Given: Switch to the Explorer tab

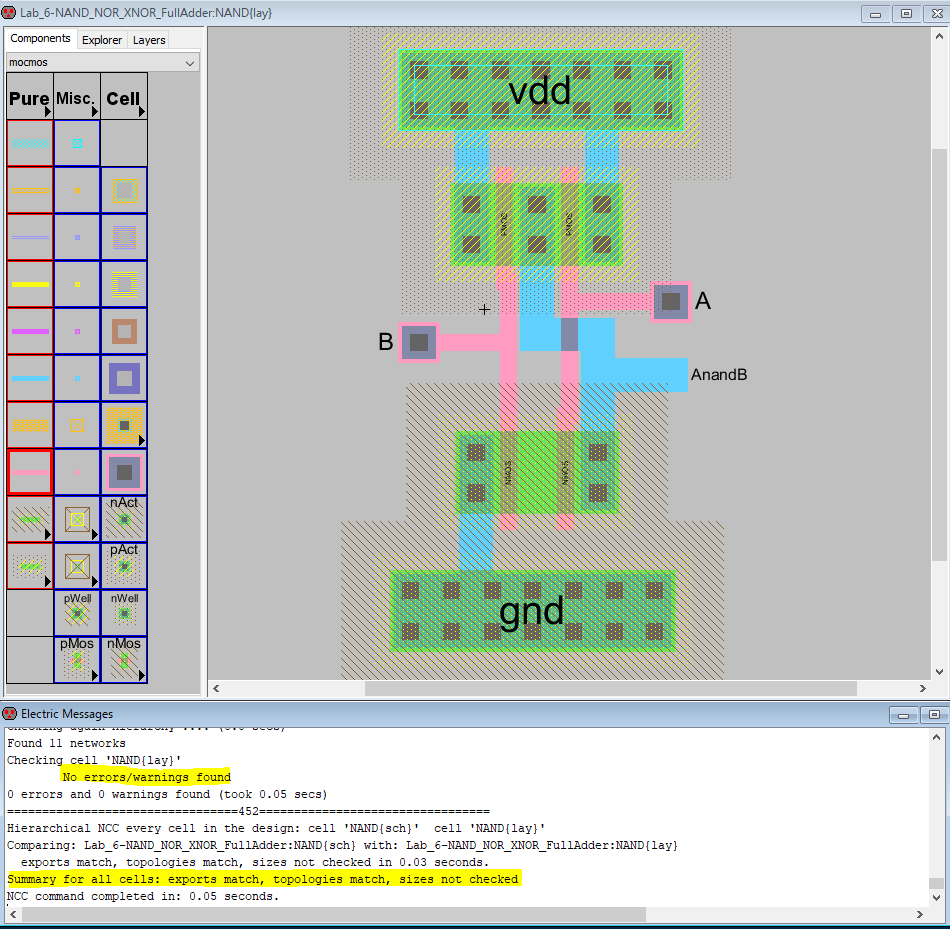Looking at the screenshot, I should click(102, 40).
